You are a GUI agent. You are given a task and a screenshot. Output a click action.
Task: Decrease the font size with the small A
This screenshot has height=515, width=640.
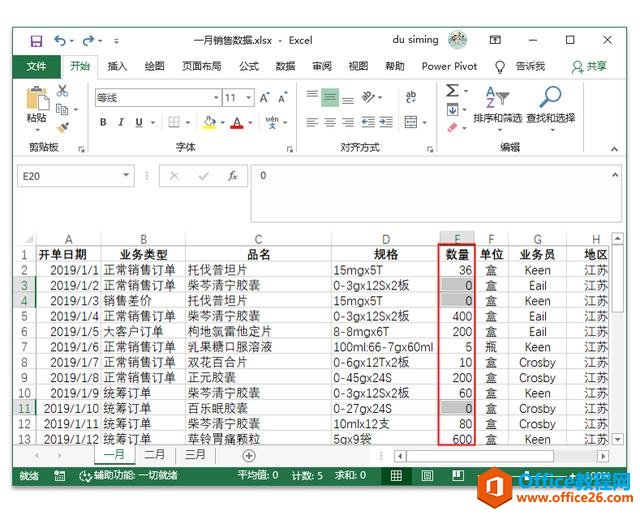[x=282, y=98]
